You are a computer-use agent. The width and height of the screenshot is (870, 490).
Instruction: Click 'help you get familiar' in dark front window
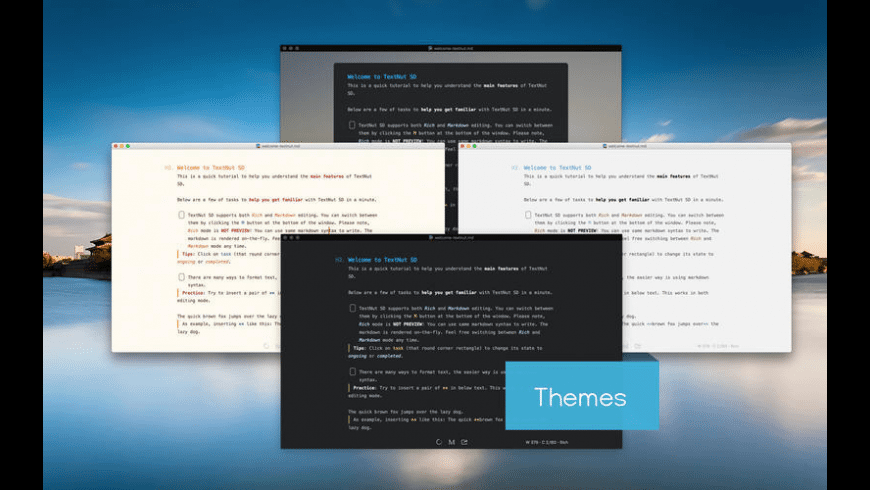449,292
